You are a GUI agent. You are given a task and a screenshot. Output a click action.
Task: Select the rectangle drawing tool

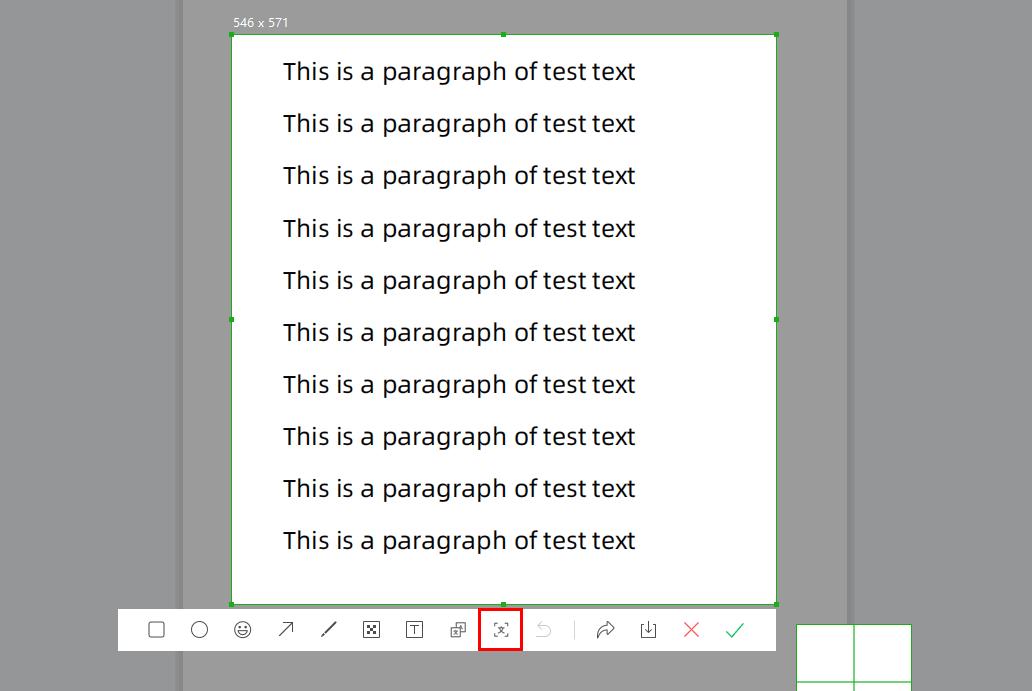[x=156, y=630]
